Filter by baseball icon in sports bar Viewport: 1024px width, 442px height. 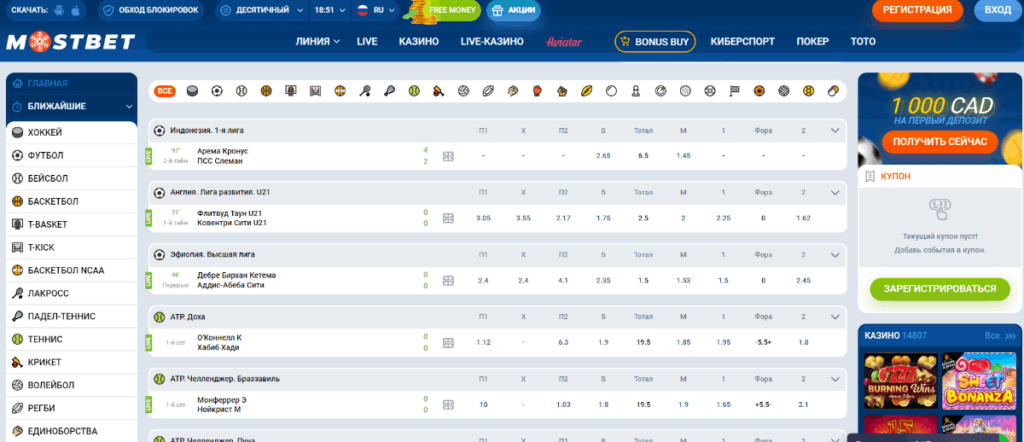[x=242, y=91]
